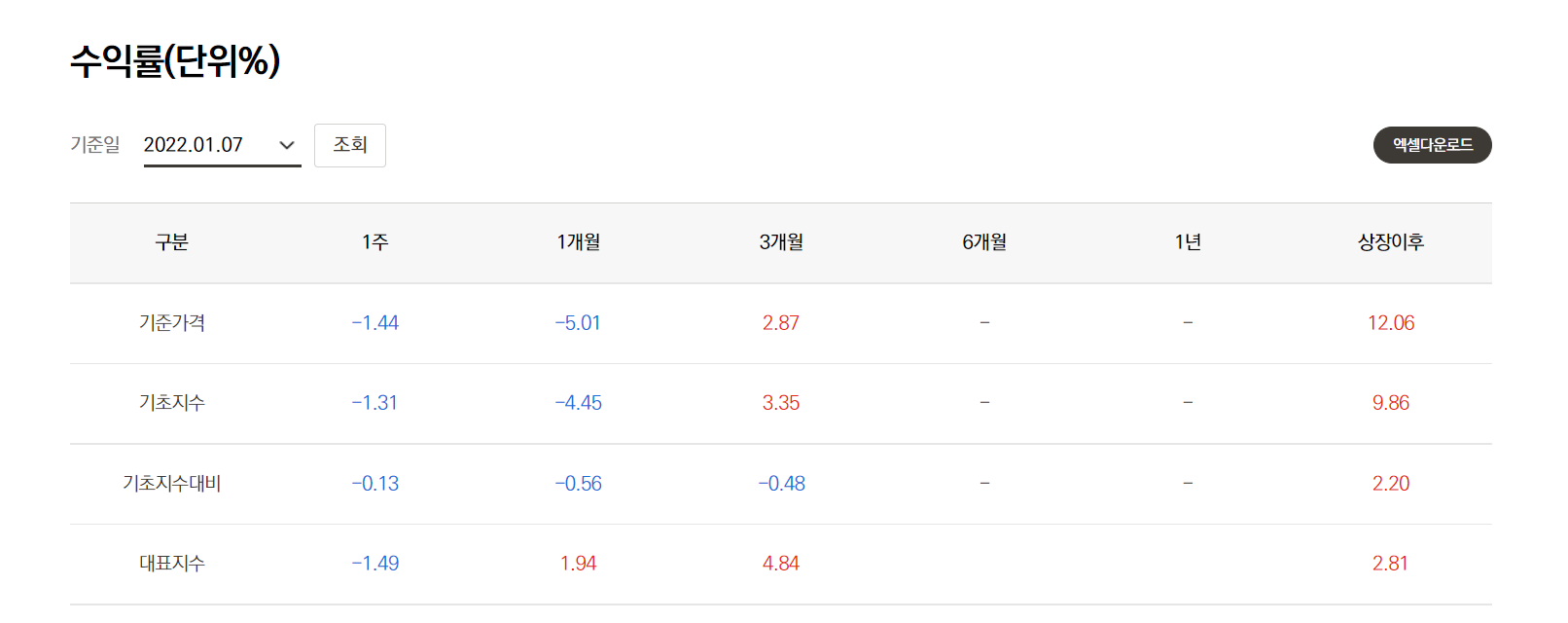Click the 6개월 dash in 기준가격 row
This screenshot has width=1568, height=623.
click(984, 322)
